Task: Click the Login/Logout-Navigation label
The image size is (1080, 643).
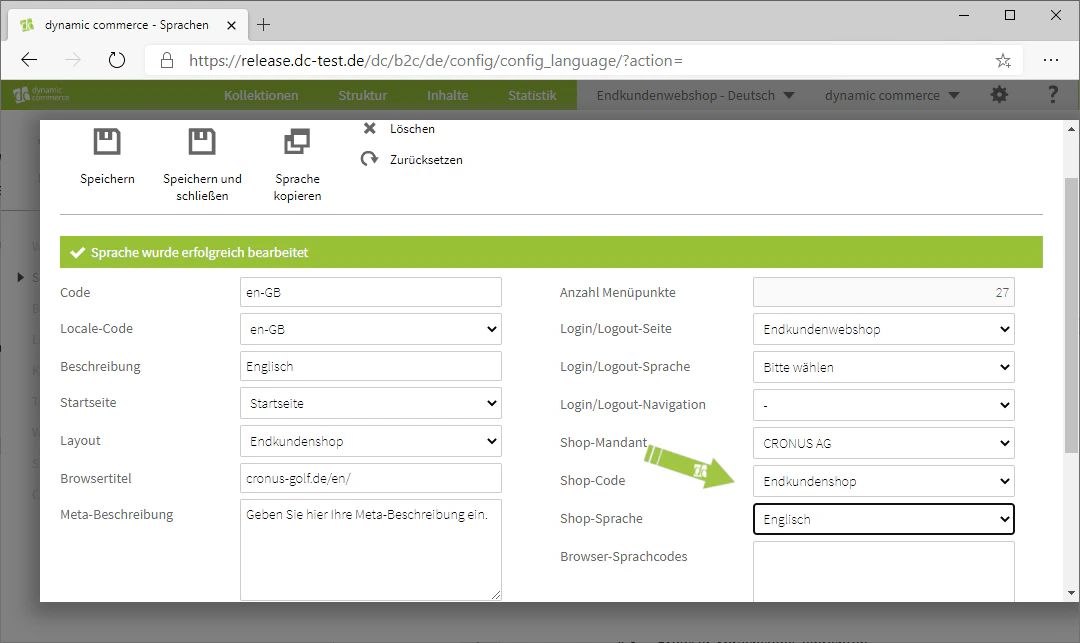Action: click(632, 405)
